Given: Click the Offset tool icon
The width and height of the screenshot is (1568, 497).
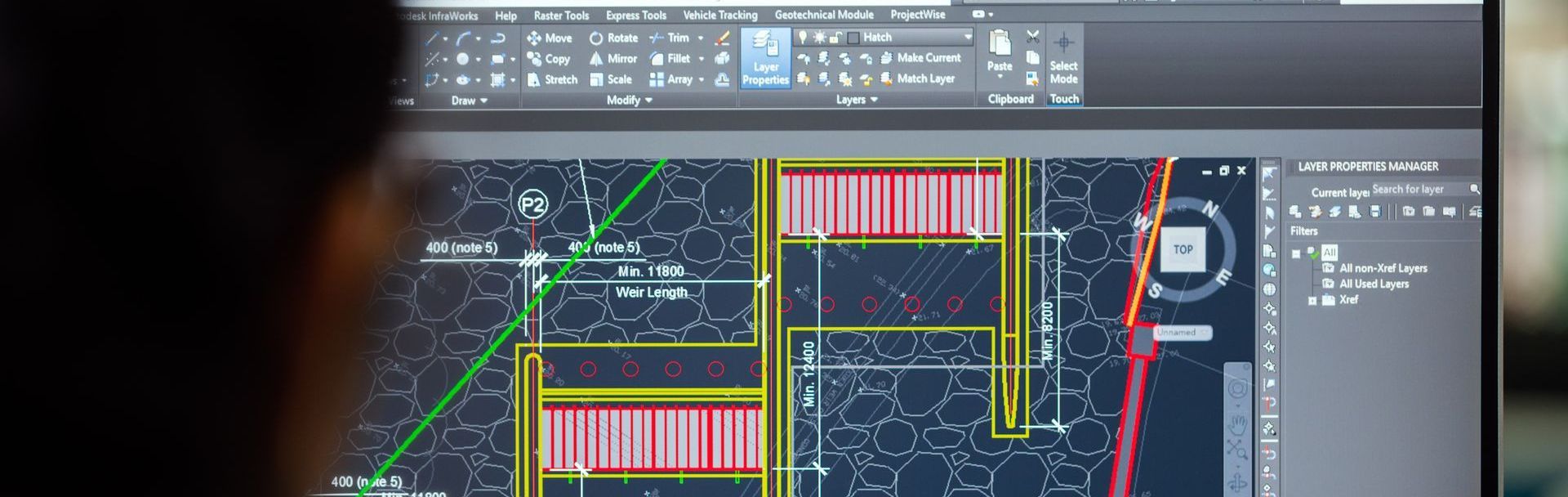Looking at the screenshot, I should click(722, 79).
